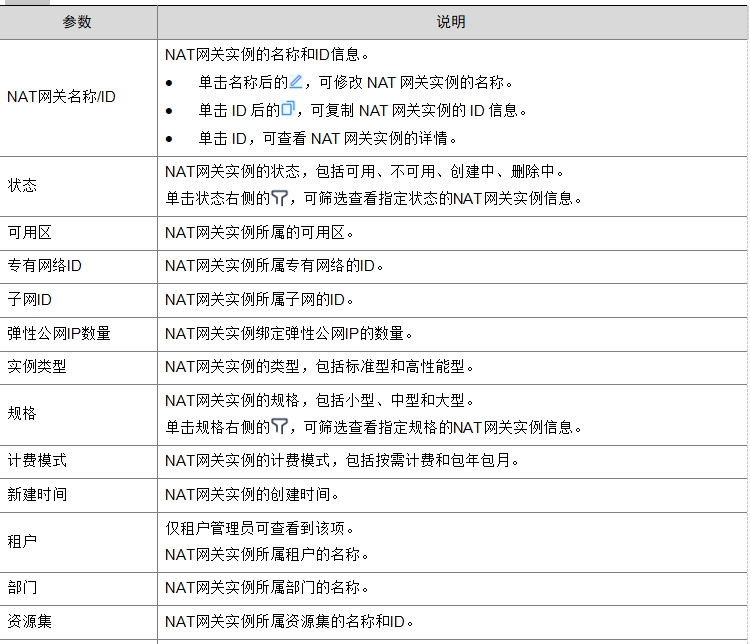This screenshot has height=644, width=750.
Task: Click the 状态 parameter cell
Action: (x=78, y=186)
